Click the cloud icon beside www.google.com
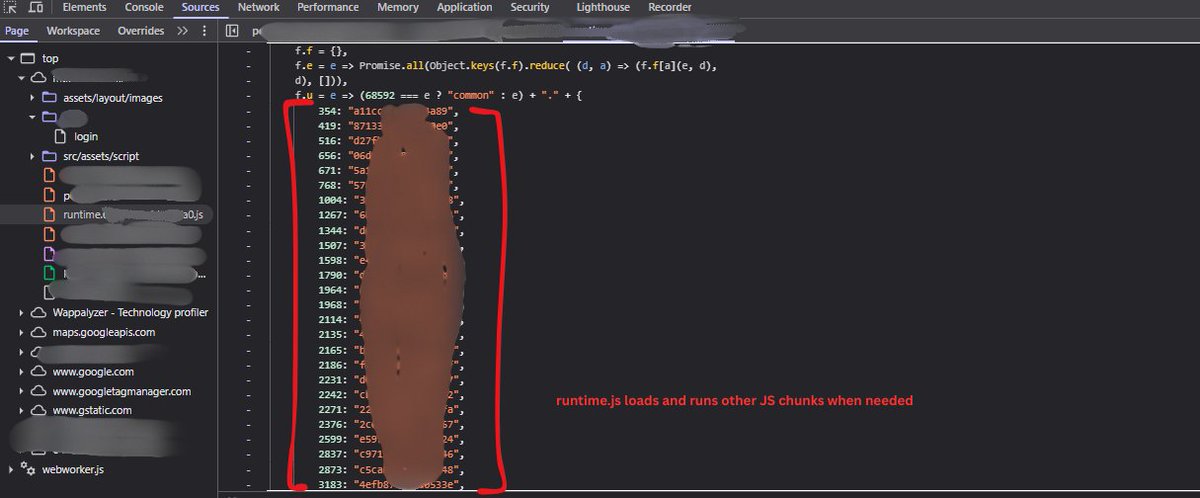The image size is (1200, 498). click(39, 371)
